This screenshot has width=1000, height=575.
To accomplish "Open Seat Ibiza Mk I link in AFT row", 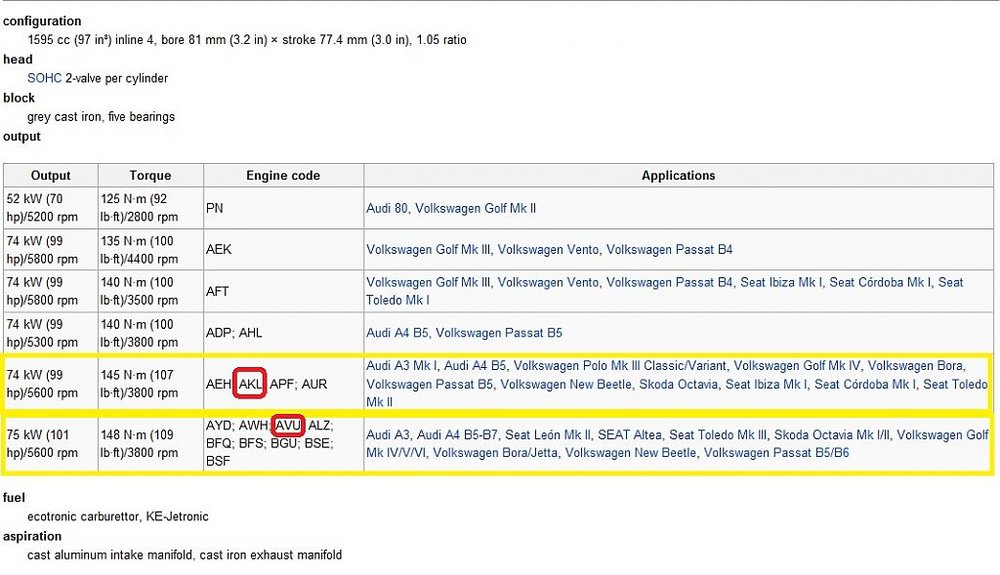I will click(781, 282).
